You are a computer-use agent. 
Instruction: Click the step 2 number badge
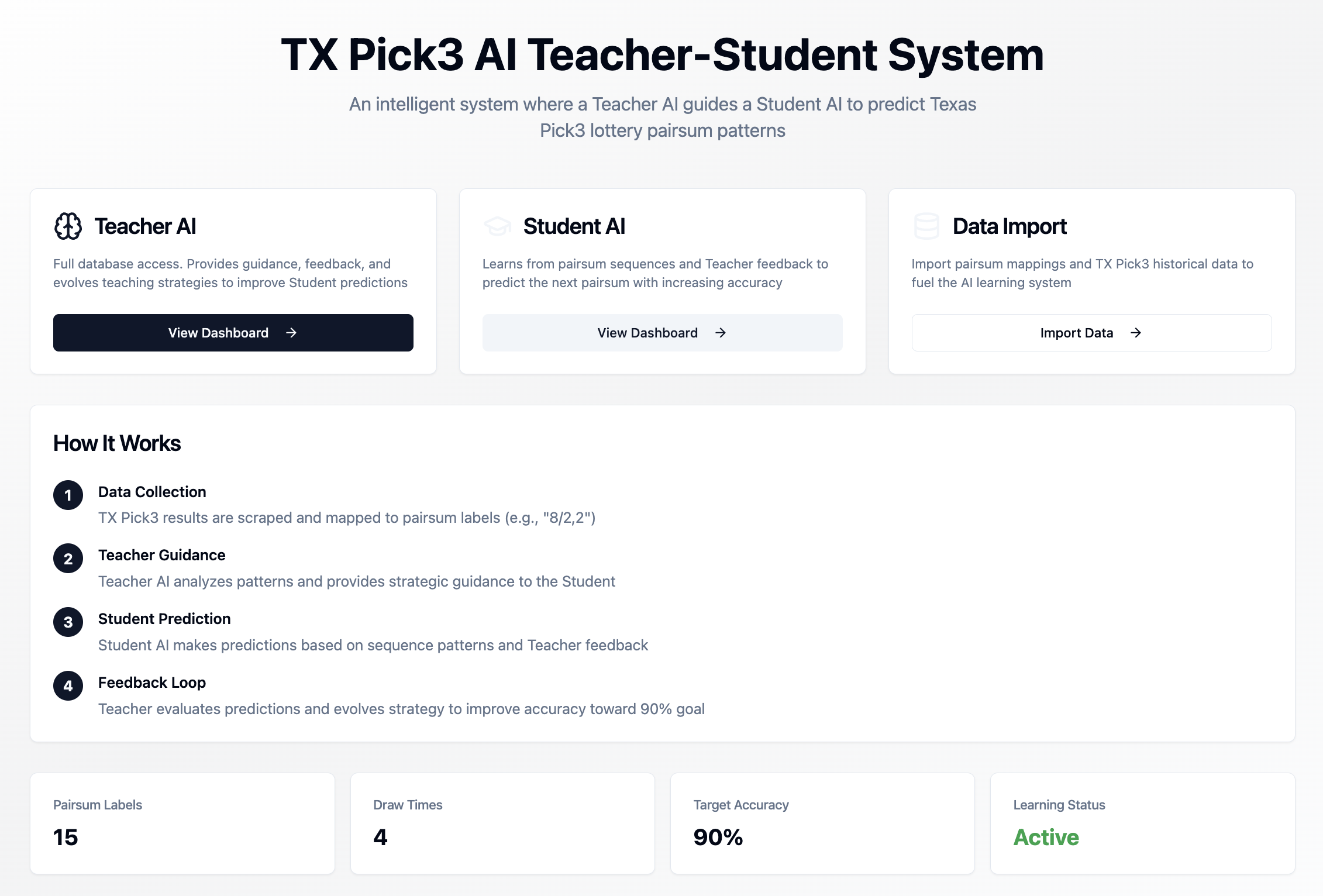click(68, 559)
